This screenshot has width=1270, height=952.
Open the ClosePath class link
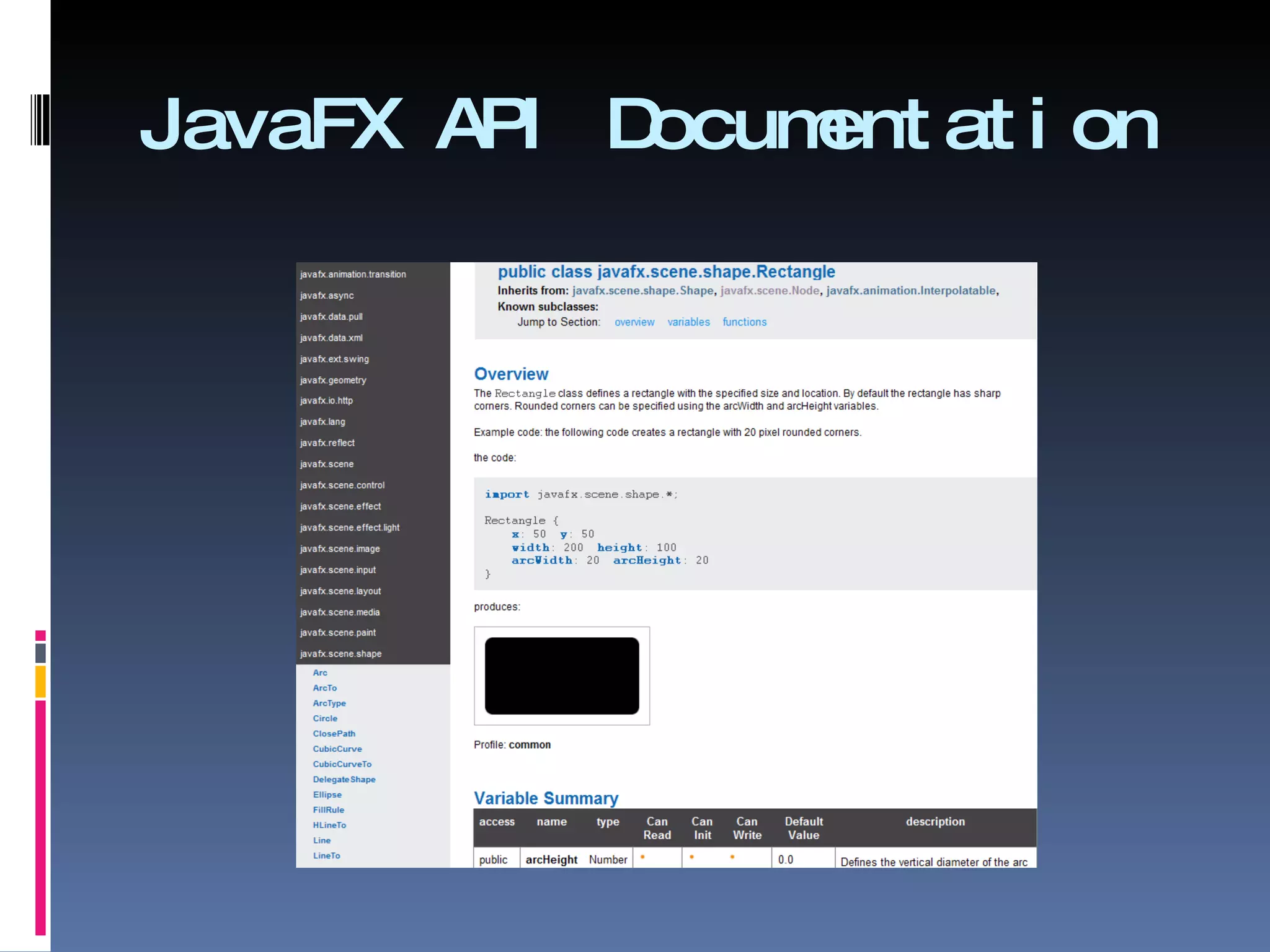334,733
